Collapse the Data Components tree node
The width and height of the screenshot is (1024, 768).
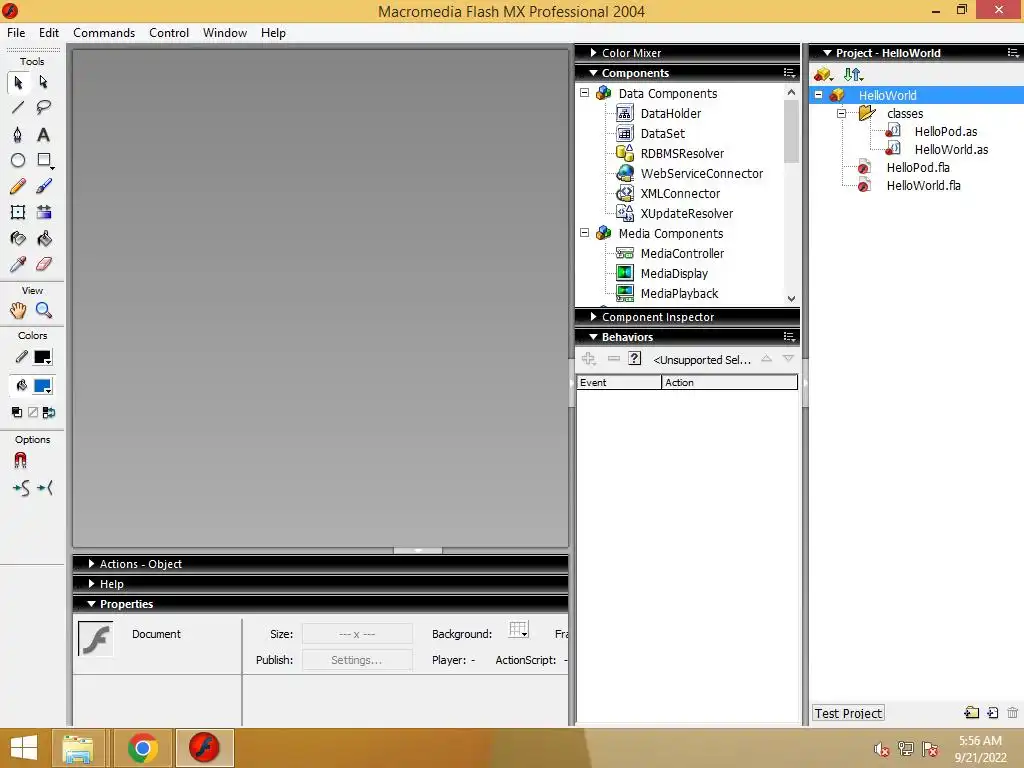coord(584,93)
